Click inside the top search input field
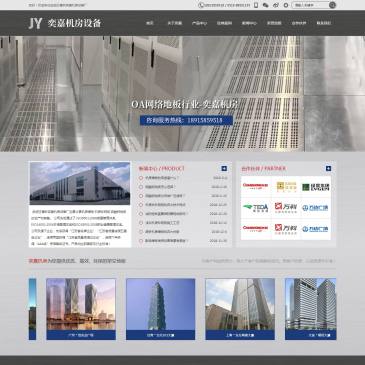365x365 pixels. (x=310, y=5)
